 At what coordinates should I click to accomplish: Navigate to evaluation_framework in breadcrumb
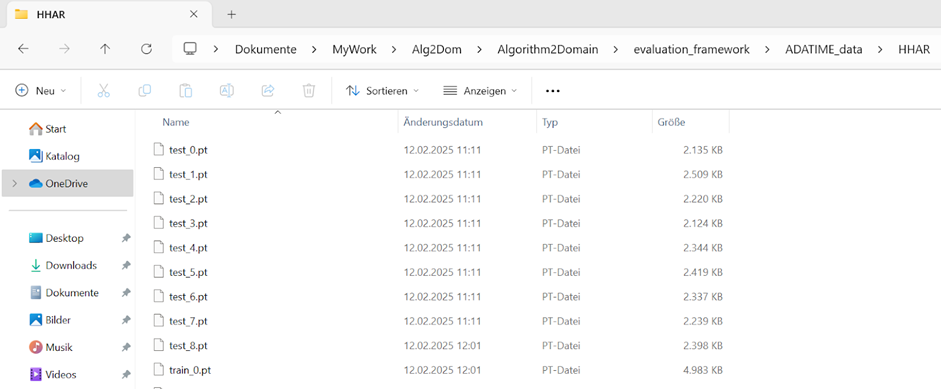pyautogui.click(x=691, y=50)
